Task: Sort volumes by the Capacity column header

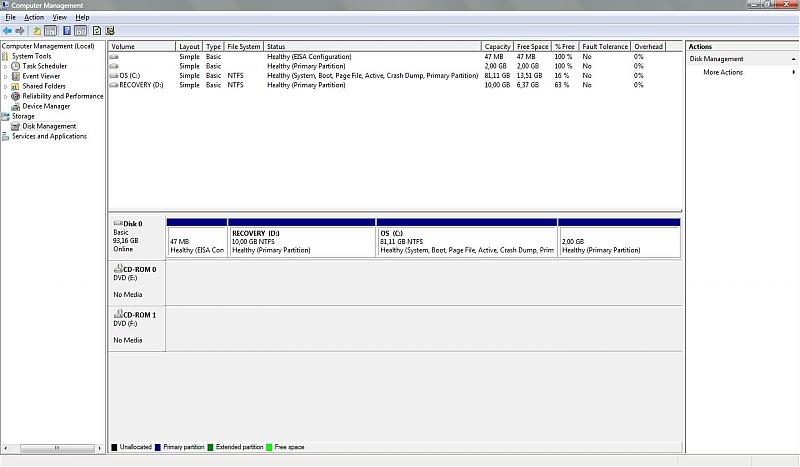Action: 497,47
